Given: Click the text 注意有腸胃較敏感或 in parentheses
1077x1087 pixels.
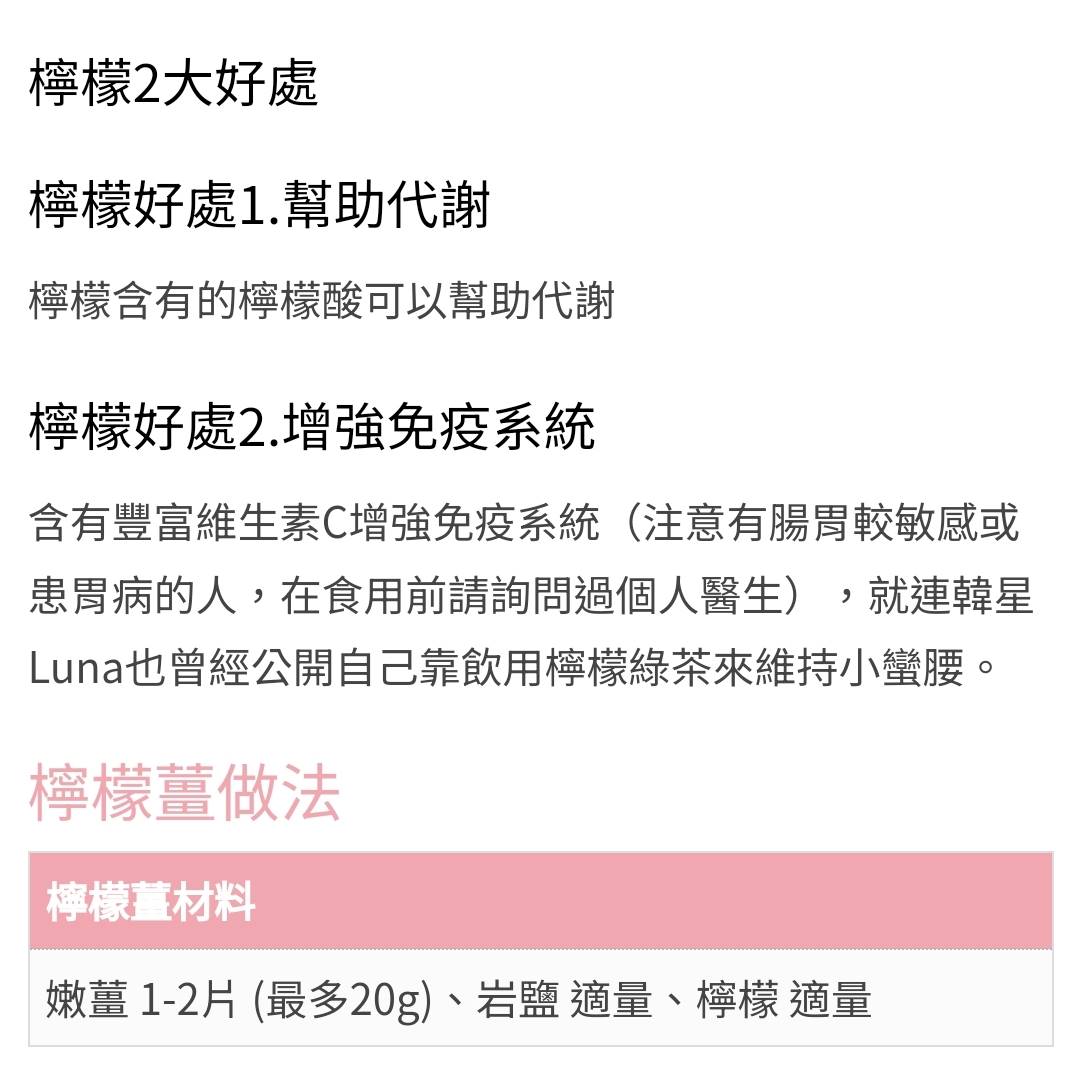Looking at the screenshot, I should click(832, 523).
